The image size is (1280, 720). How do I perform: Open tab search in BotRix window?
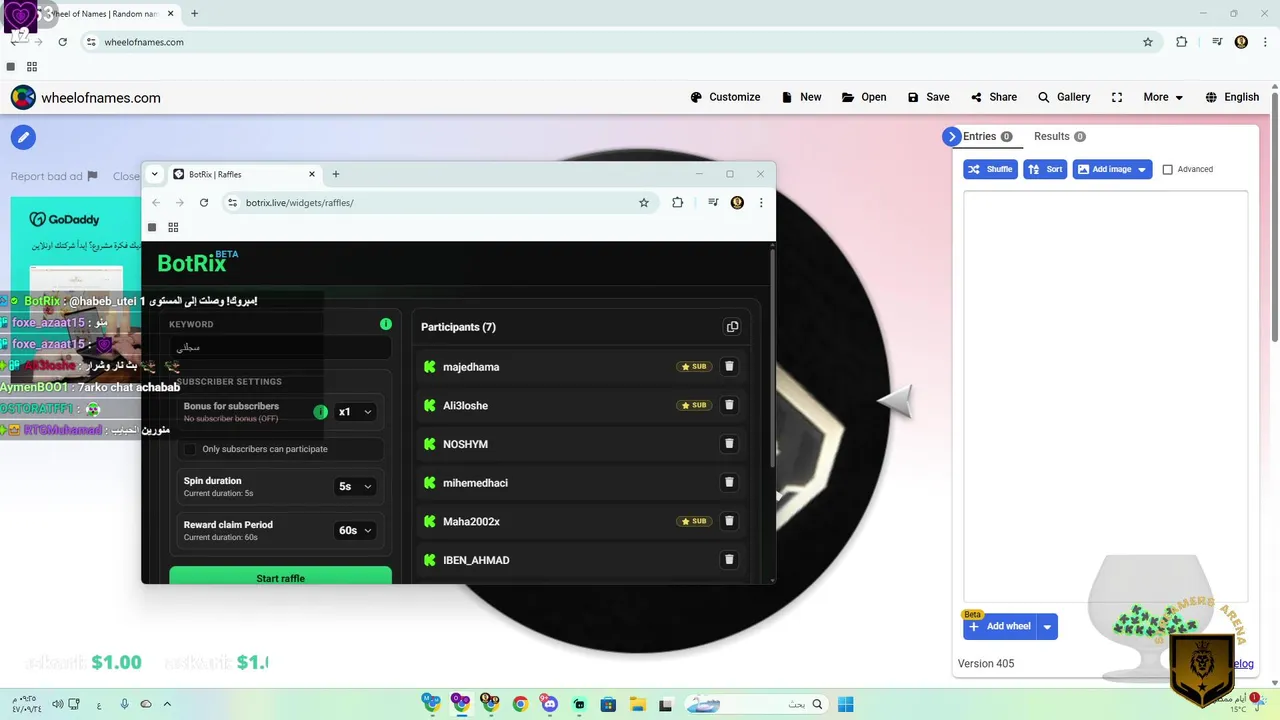click(x=154, y=174)
